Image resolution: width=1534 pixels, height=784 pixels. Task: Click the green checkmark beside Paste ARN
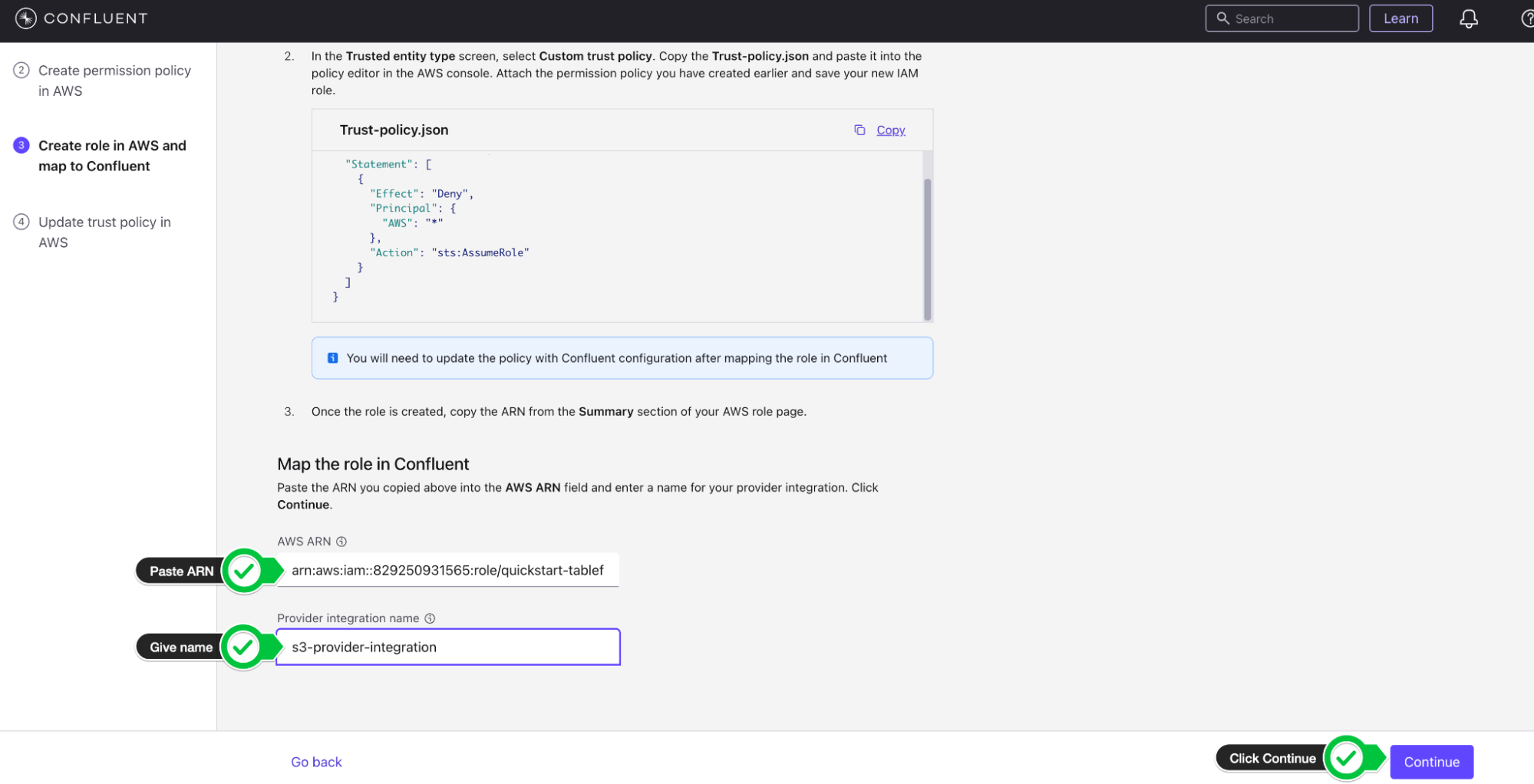pyautogui.click(x=245, y=571)
